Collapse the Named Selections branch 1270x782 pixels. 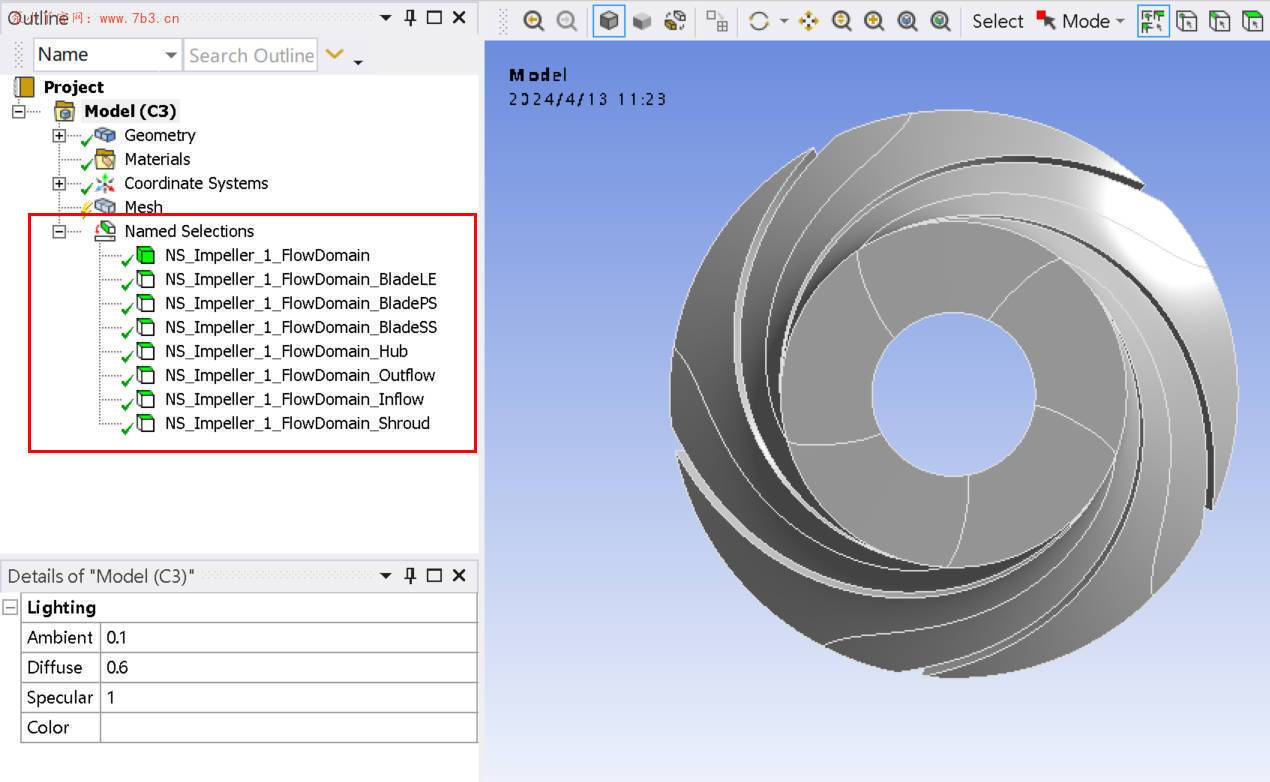(x=59, y=231)
